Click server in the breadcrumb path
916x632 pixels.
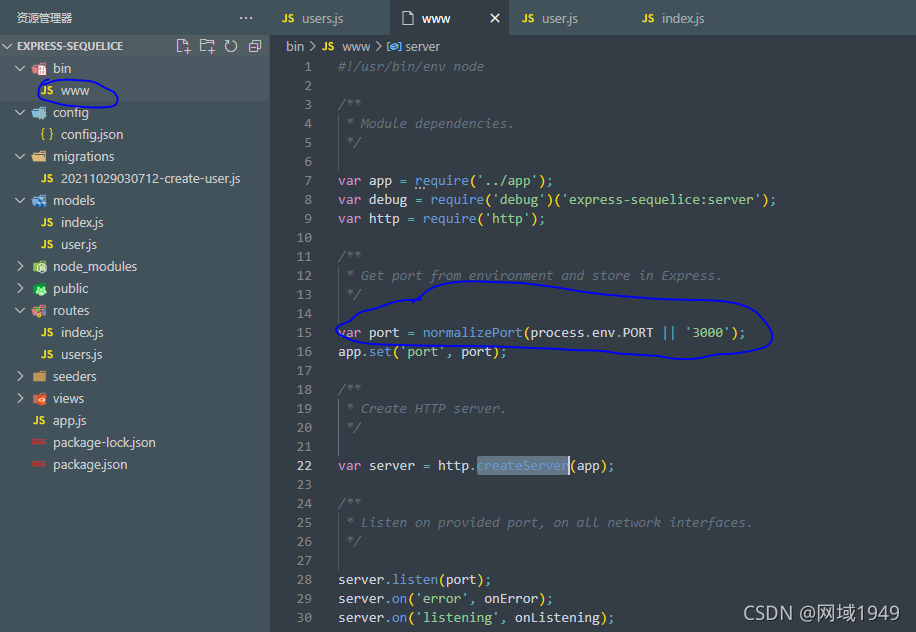[422, 47]
